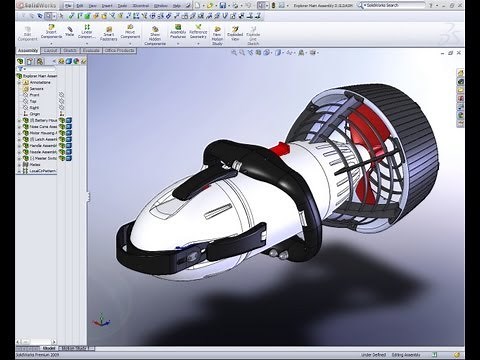Image resolution: width=480 pixels, height=360 pixels.
Task: Open the Smart Fasteners tool
Action: click(x=109, y=34)
